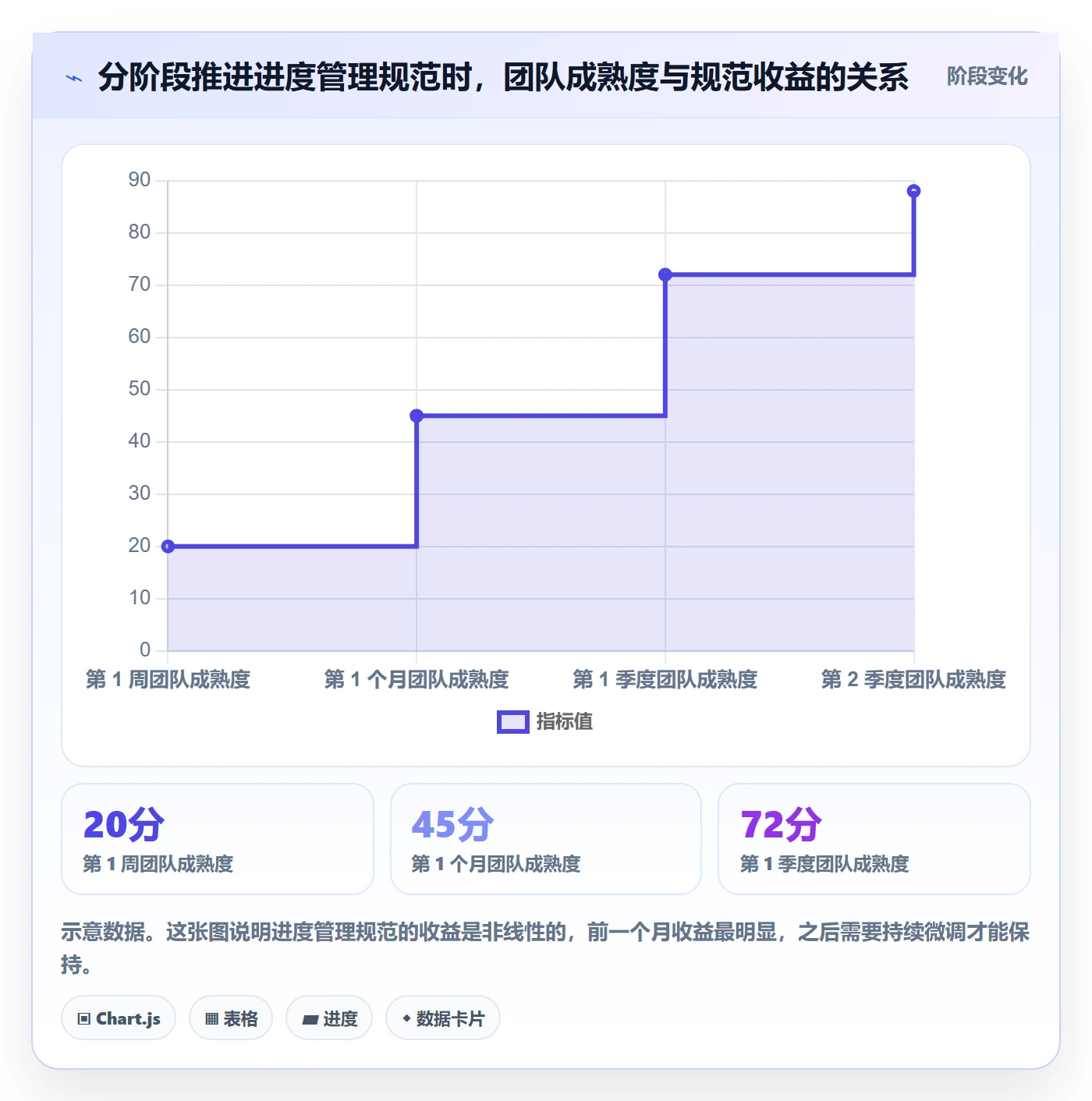The width and height of the screenshot is (1092, 1101).
Task: Click the x-axis label 第 1 周团队成熟度
Action: point(168,680)
